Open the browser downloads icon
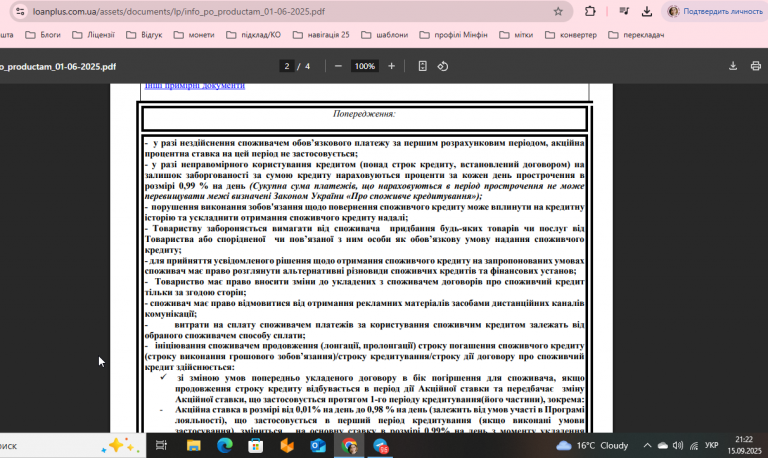Viewport: 768px width, 458px height. [647, 11]
